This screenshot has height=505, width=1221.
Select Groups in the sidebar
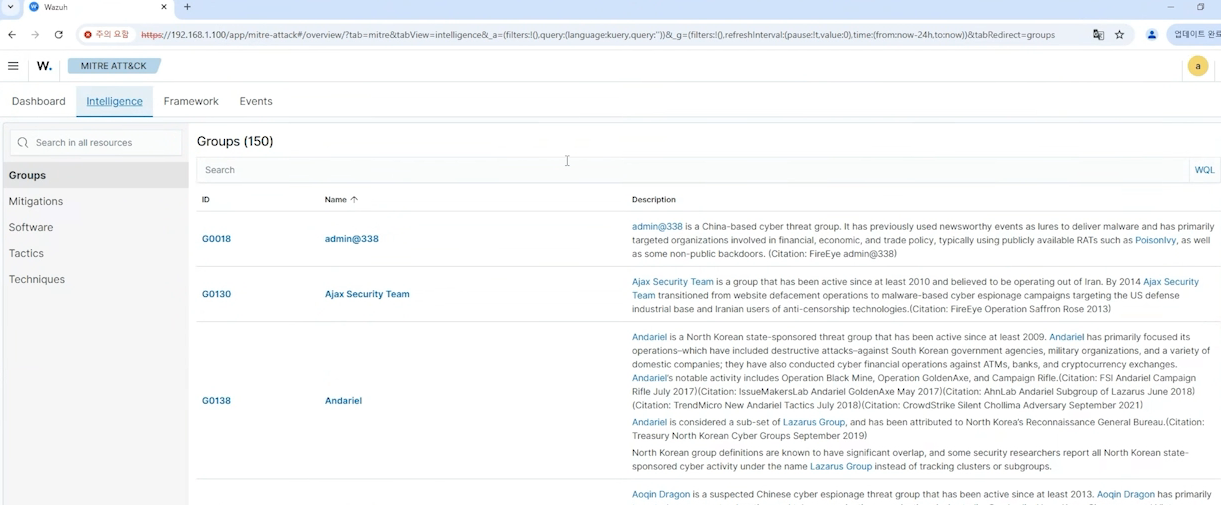(96, 175)
